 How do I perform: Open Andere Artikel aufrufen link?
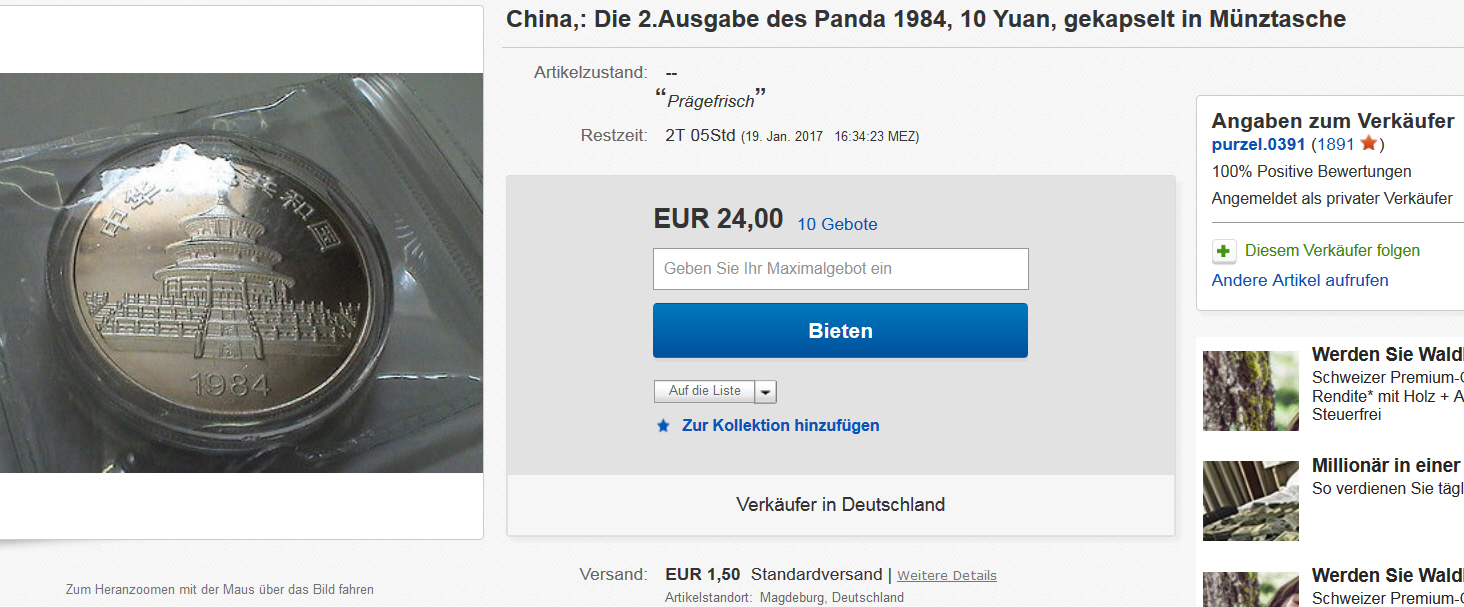point(1300,281)
